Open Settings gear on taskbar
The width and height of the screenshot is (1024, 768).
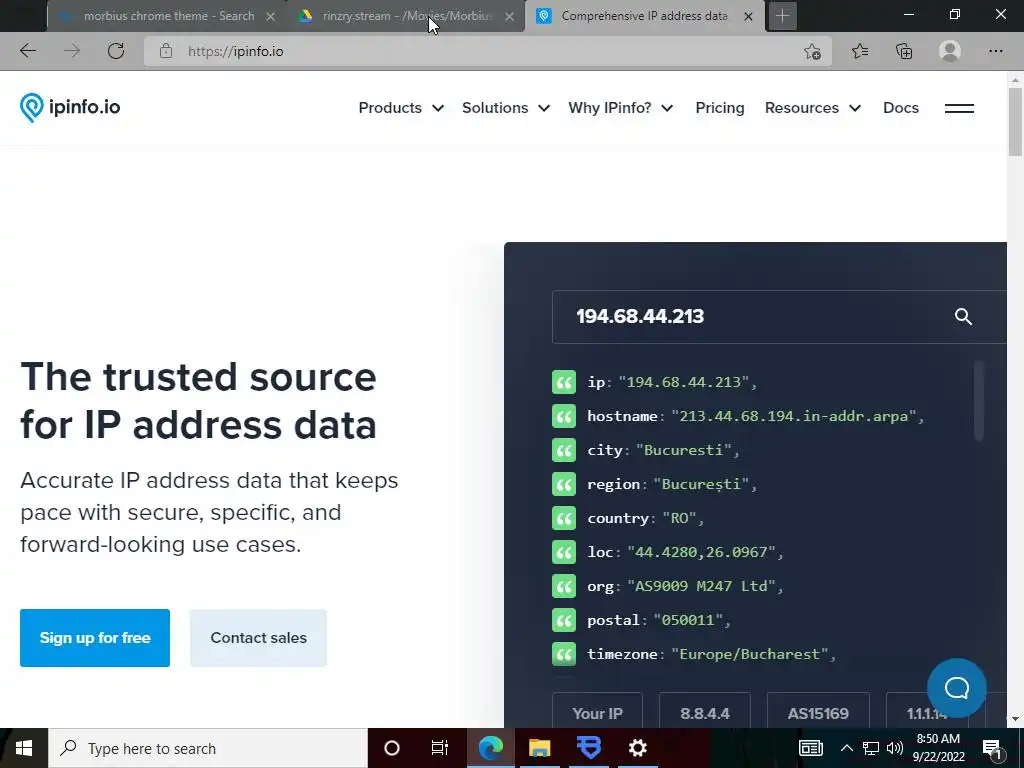pyautogui.click(x=637, y=748)
